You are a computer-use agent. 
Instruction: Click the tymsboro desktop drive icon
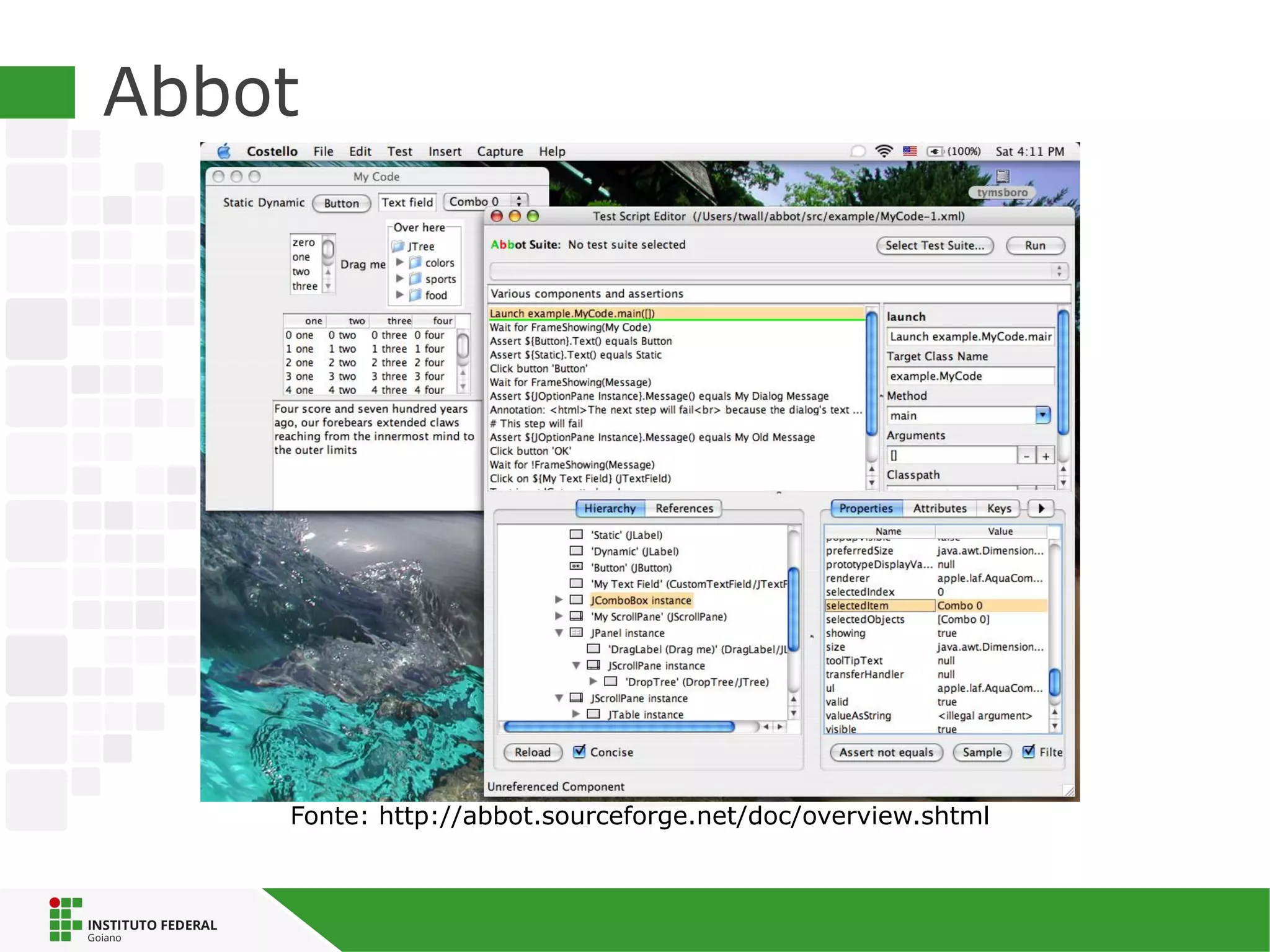click(1003, 177)
